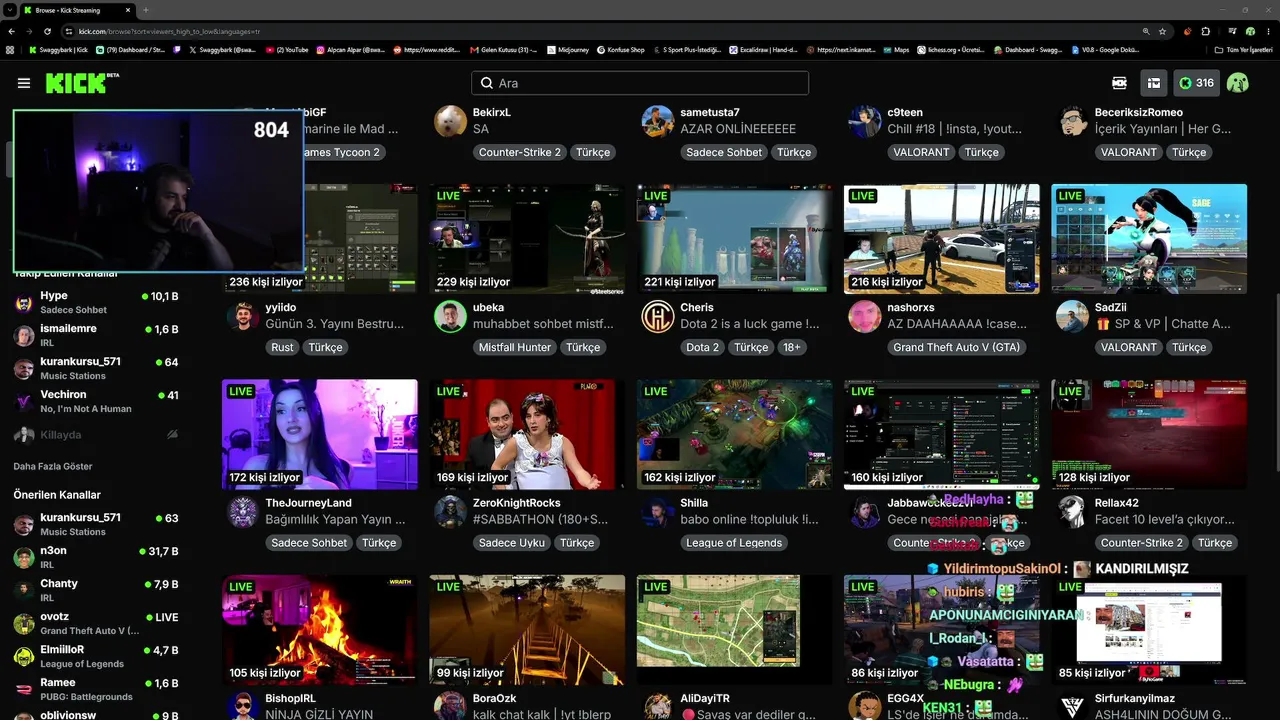
Task: Open the YouTube bookmark
Action: coord(287,49)
